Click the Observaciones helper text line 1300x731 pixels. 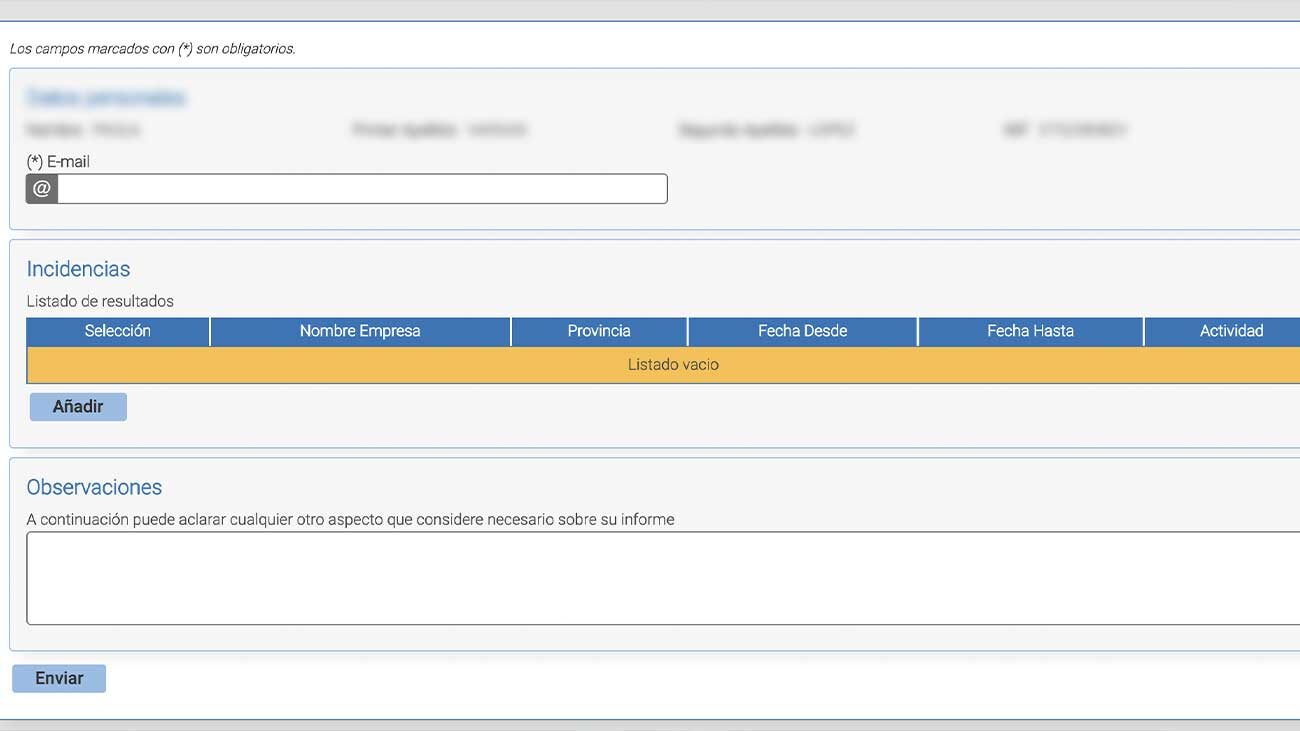(x=350, y=519)
